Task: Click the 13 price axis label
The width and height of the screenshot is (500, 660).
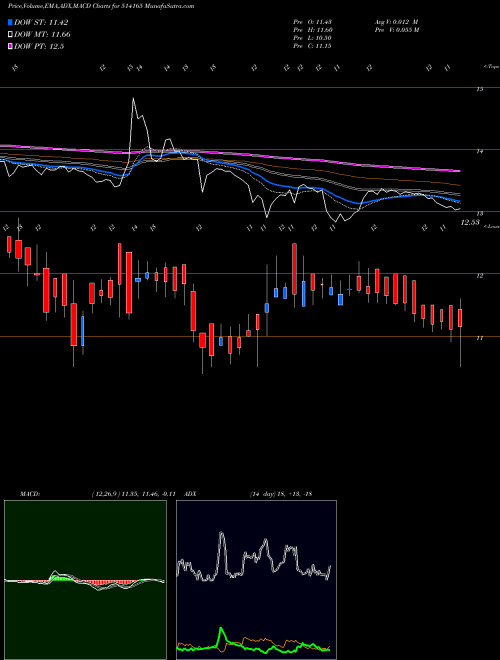Action: (479, 214)
